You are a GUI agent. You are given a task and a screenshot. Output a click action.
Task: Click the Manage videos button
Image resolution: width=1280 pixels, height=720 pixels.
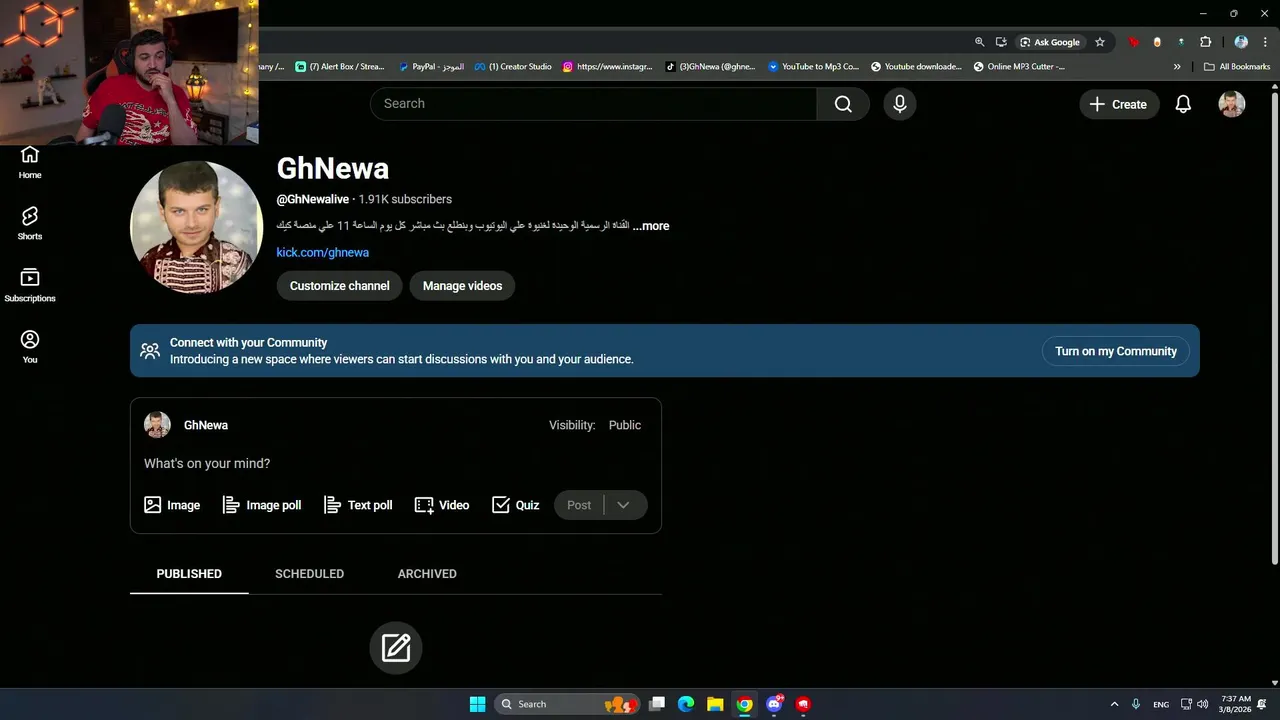coord(462,286)
